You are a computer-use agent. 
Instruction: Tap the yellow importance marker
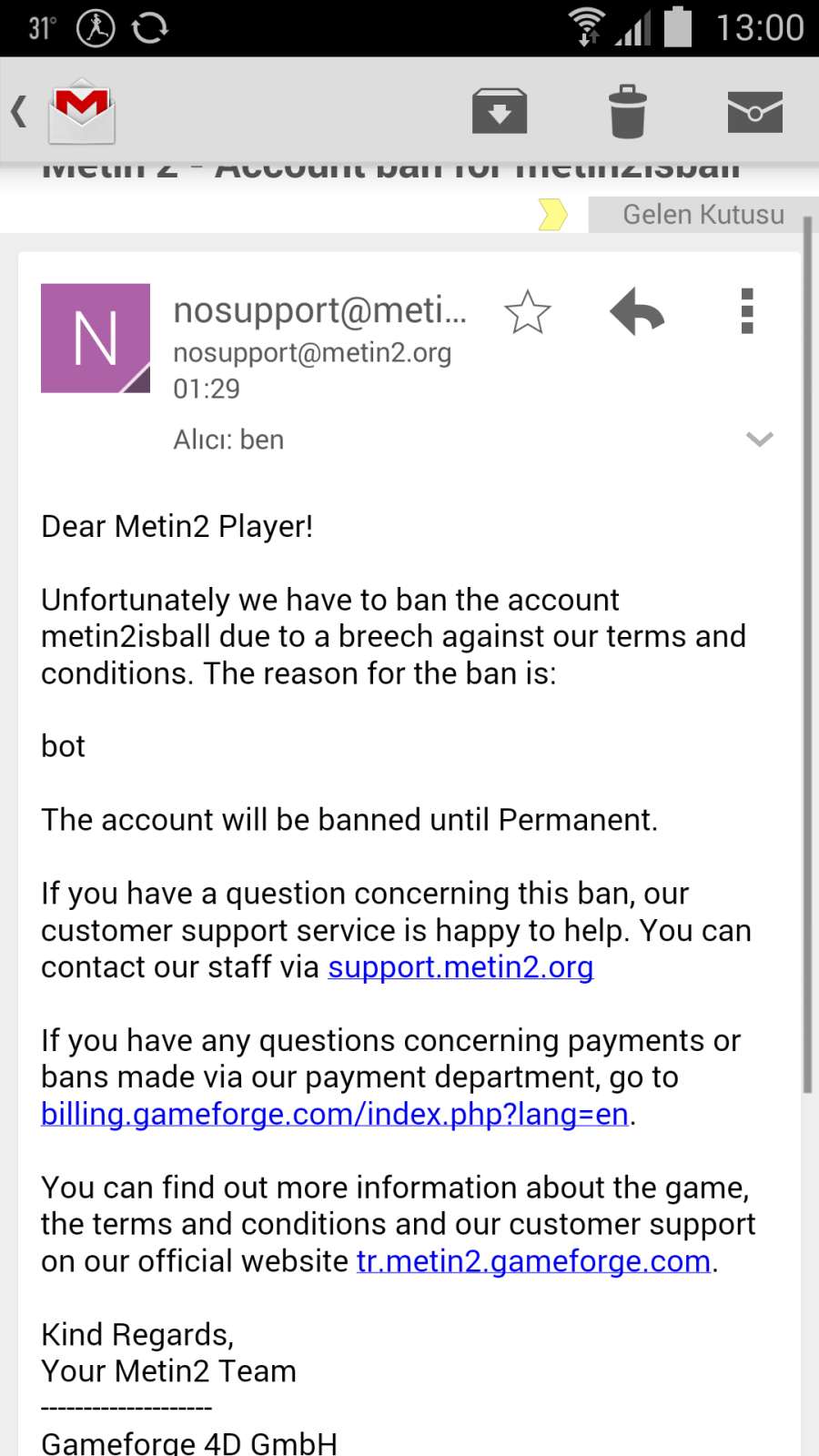pyautogui.click(x=552, y=215)
